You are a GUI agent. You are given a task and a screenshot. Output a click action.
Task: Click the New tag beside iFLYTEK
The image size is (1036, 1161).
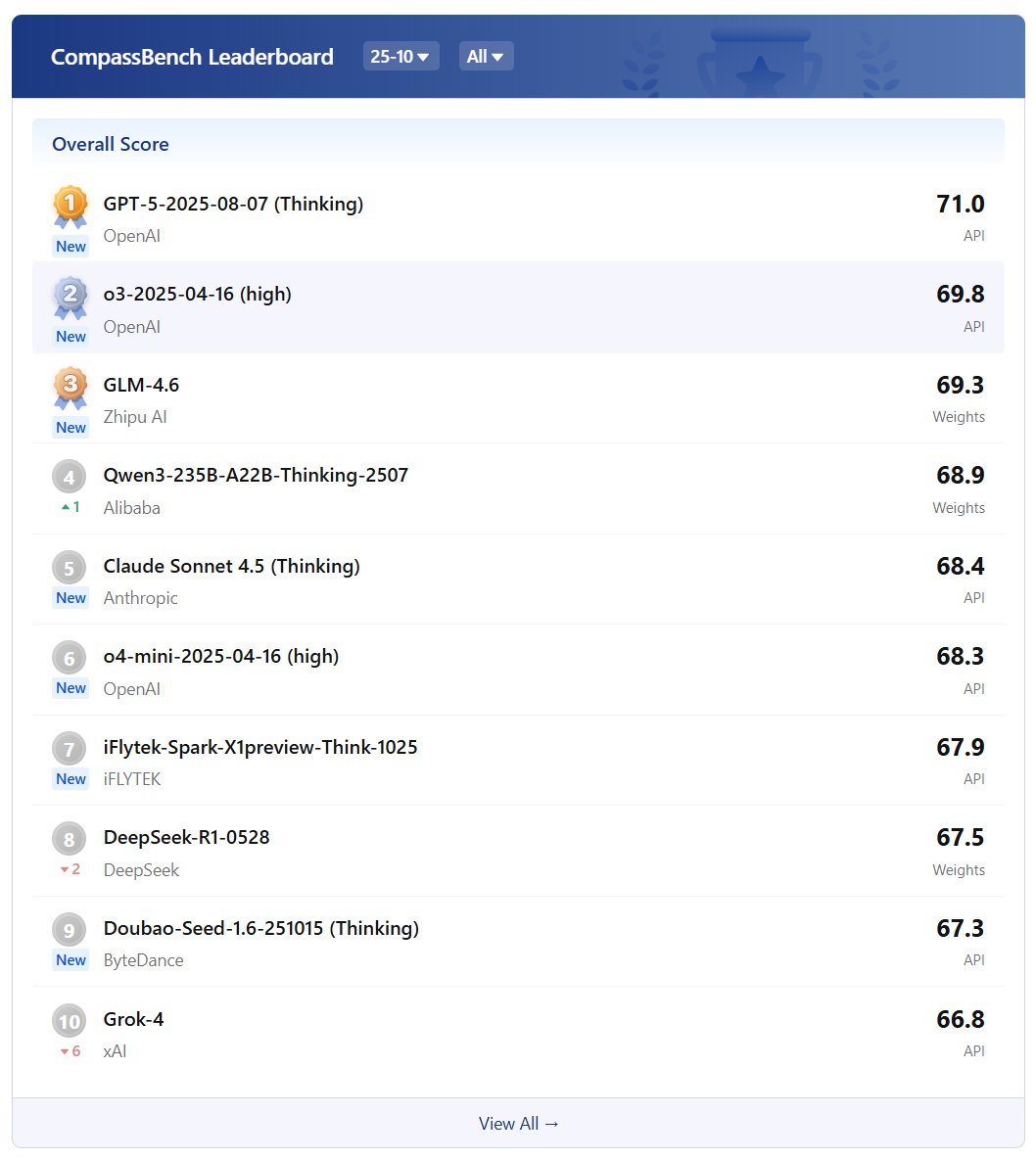[71, 779]
